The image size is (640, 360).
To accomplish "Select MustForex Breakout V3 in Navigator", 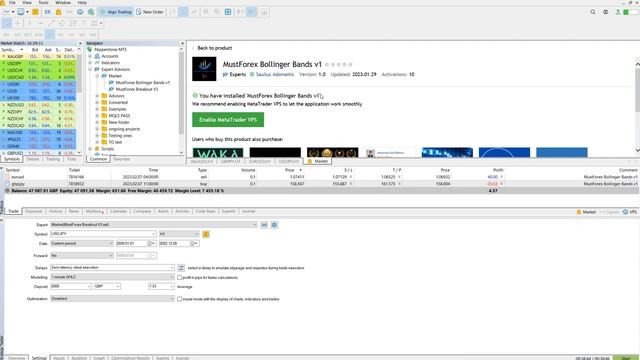I will click(x=137, y=89).
